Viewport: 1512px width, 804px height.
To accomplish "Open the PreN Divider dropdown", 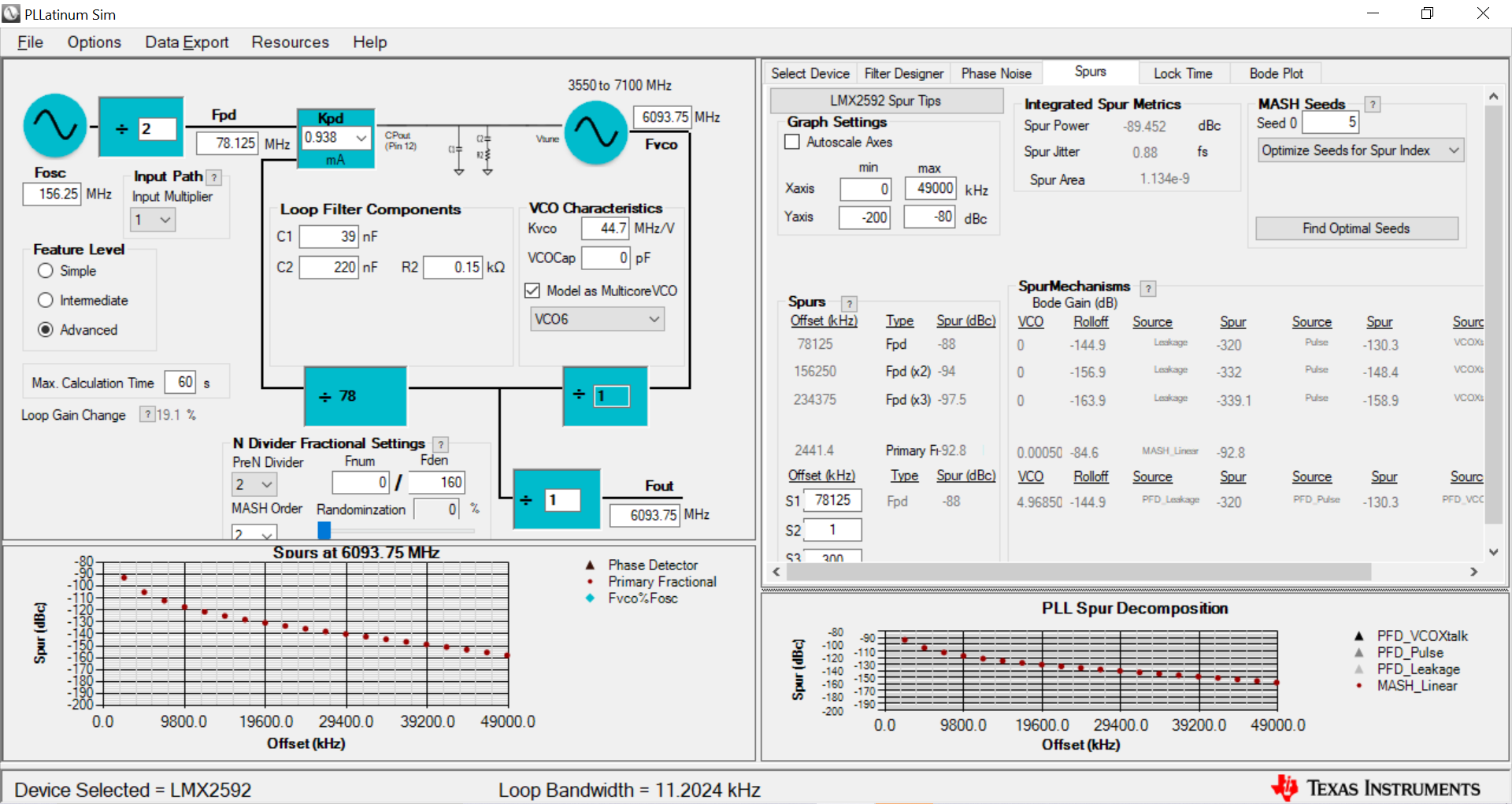I will (254, 484).
